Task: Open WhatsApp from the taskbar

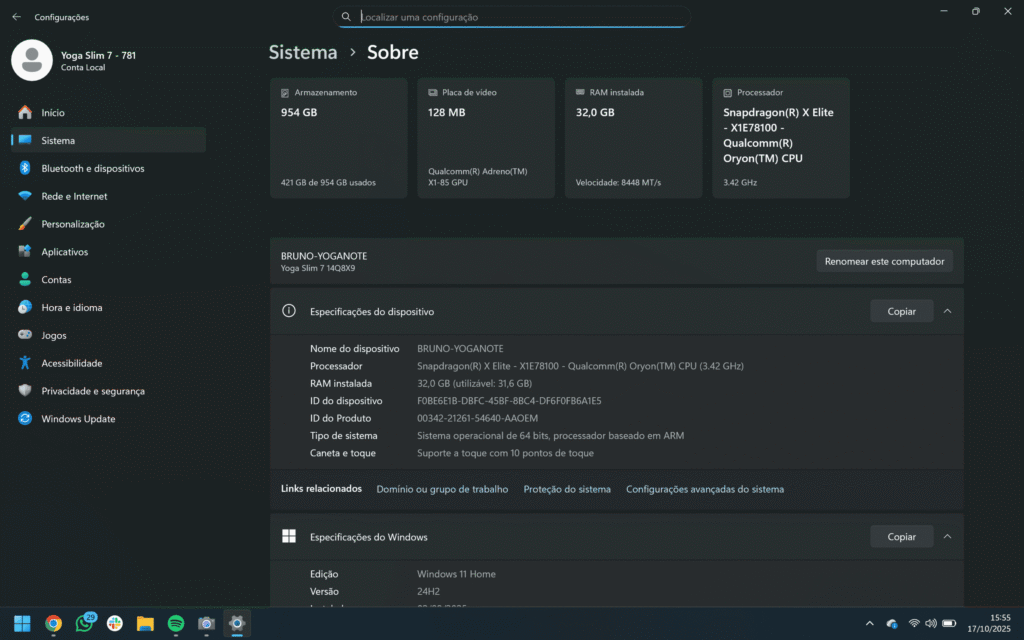Action: tap(84, 623)
